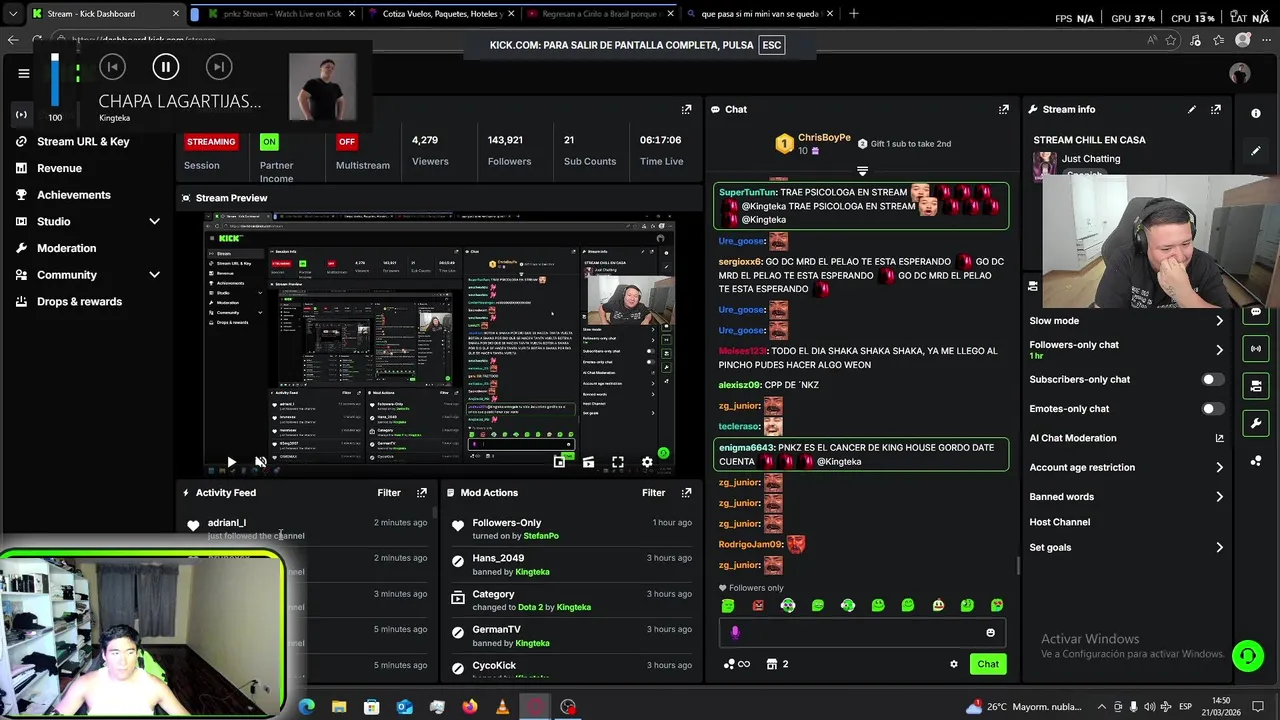This screenshot has width=1280, height=720.
Task: Open banned user Hans_2049 entry
Action: pos(498,558)
